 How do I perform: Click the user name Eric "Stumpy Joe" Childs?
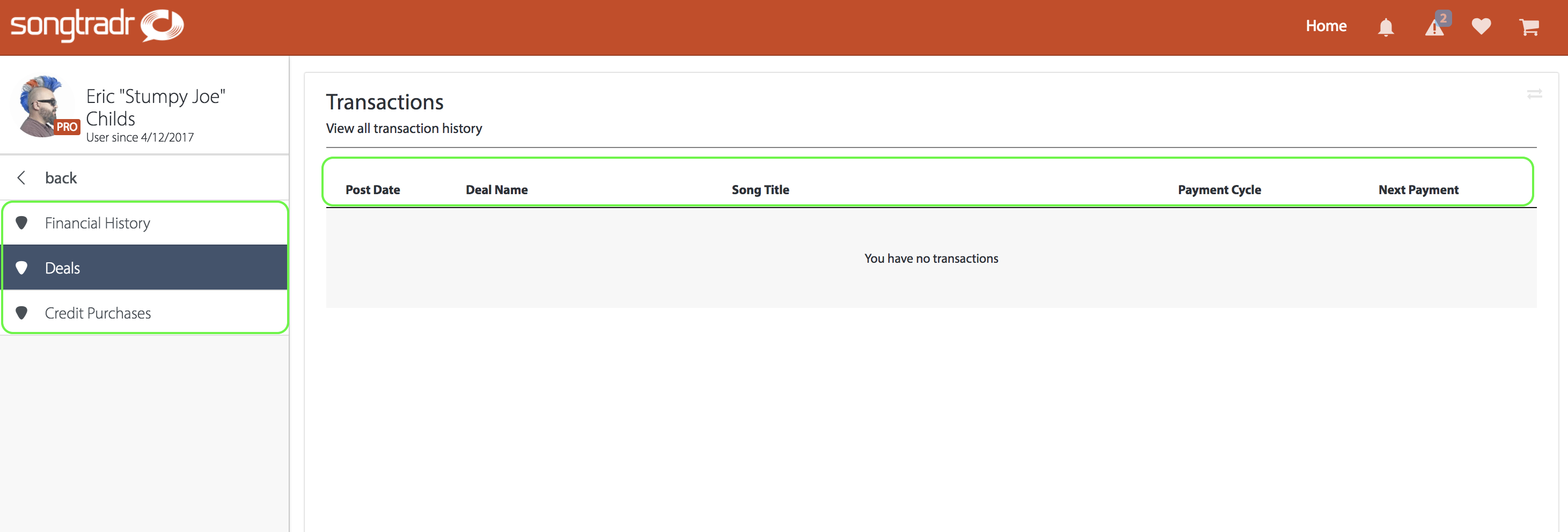point(156,107)
